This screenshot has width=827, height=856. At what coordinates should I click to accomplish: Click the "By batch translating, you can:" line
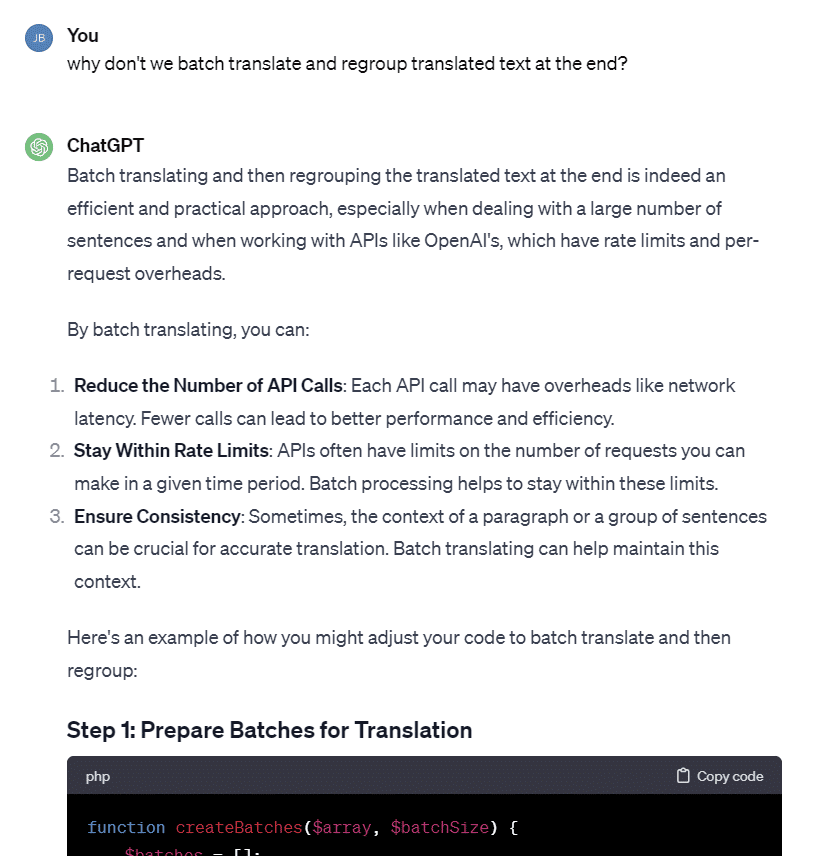tap(188, 330)
